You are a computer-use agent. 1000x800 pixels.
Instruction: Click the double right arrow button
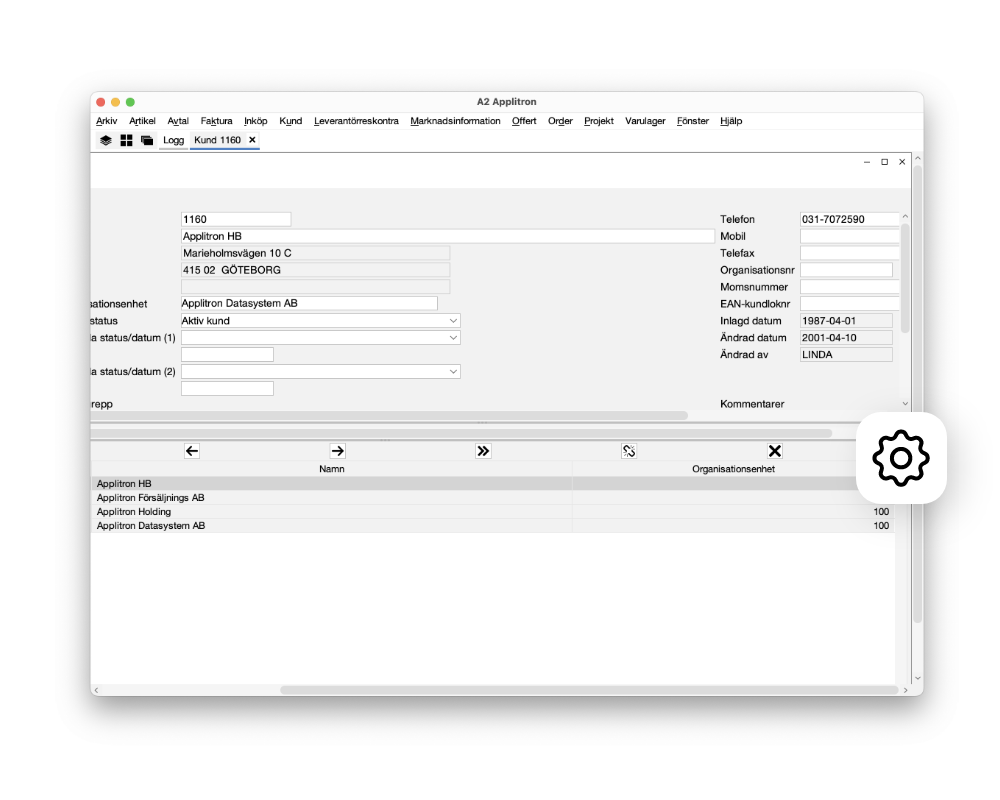coord(483,451)
